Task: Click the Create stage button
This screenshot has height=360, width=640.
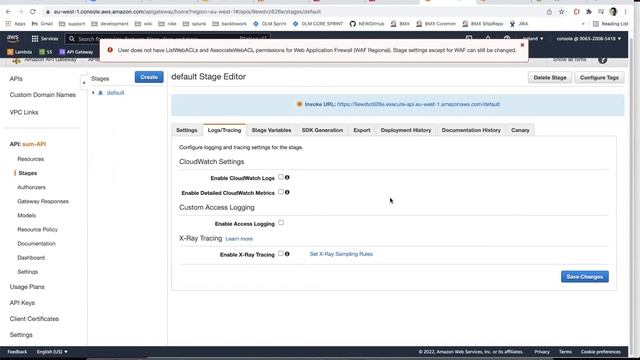Action: (149, 77)
